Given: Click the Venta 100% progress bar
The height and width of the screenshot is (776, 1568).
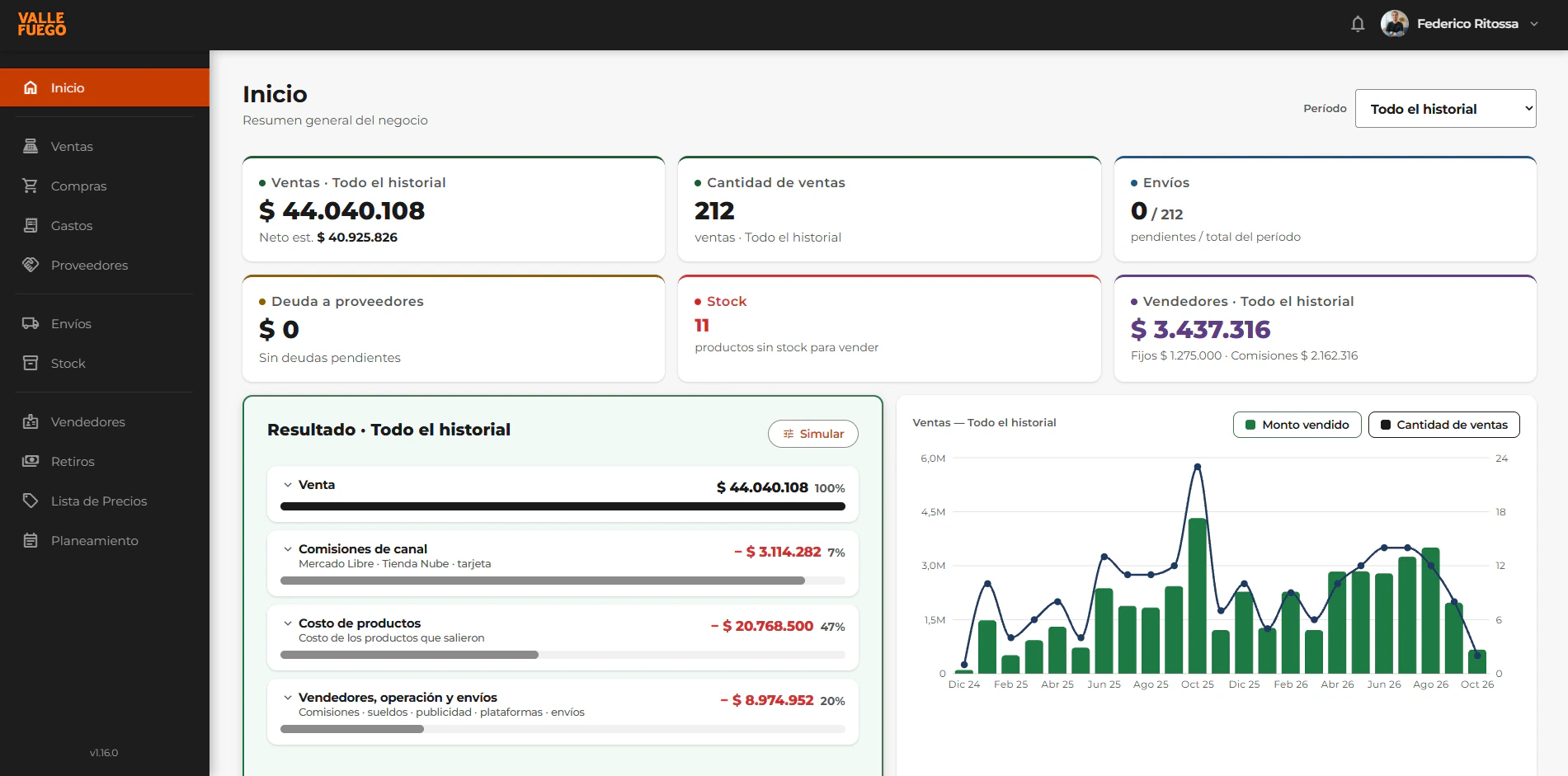Looking at the screenshot, I should (563, 506).
